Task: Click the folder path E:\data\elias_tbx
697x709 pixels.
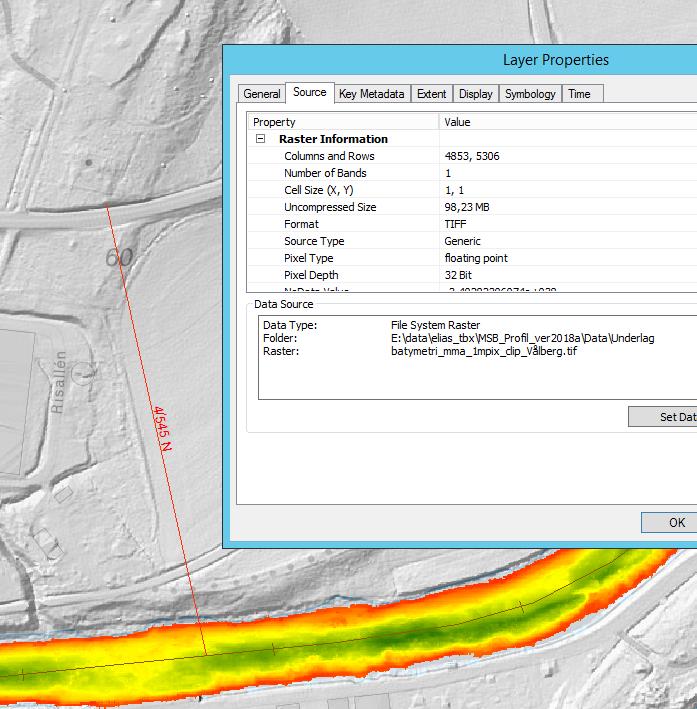Action: (522, 338)
